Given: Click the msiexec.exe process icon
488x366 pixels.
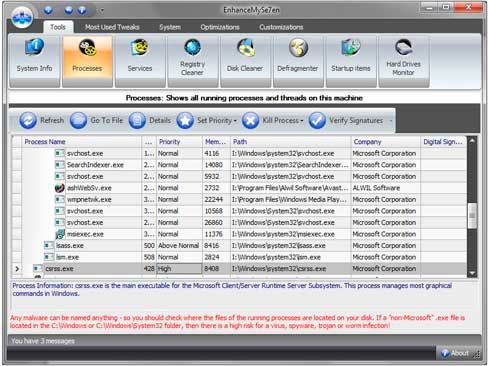Looking at the screenshot, I should [x=60, y=234].
